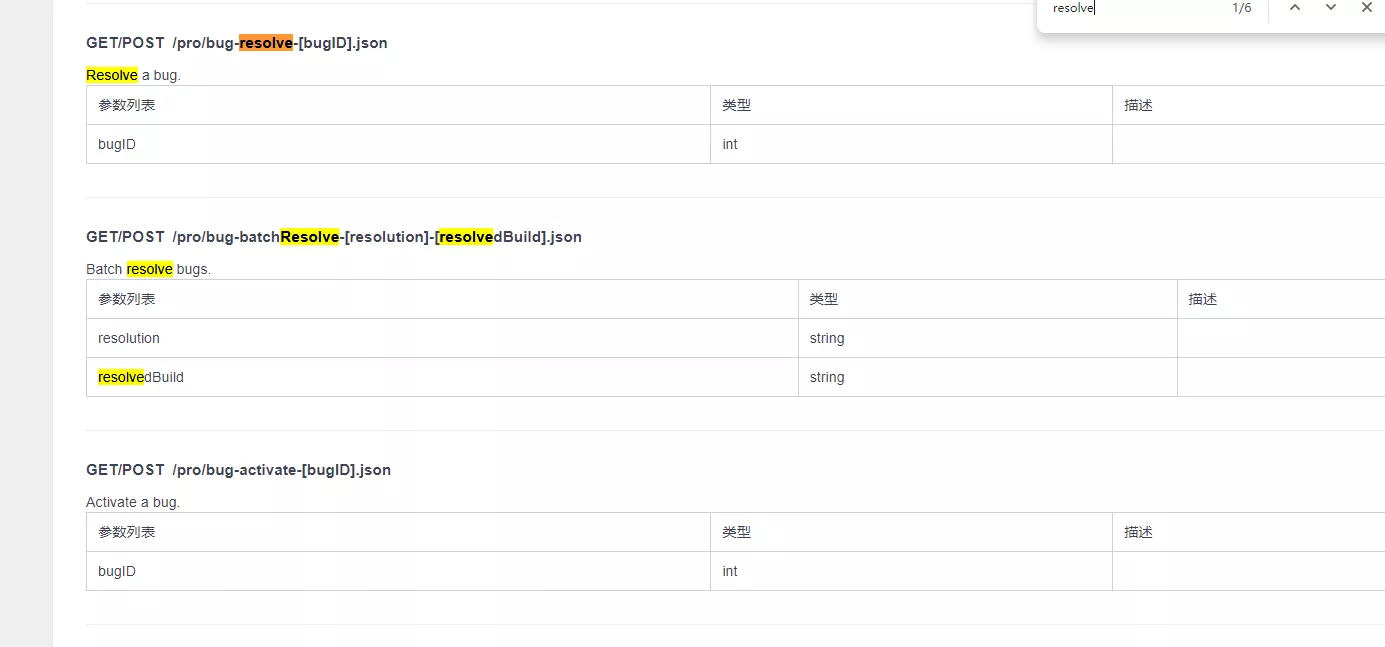Click heading '/pro/bug-activate-[bugID].json'
Viewport: 1385px width, 647px height.
[281, 470]
